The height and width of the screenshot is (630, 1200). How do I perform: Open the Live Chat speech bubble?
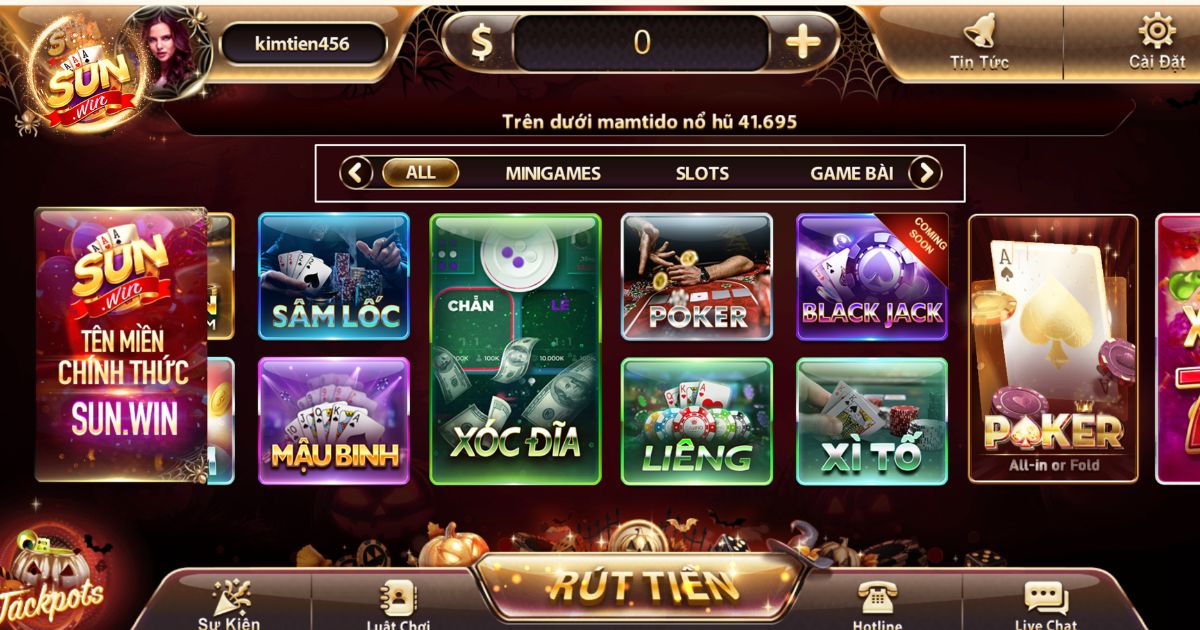click(x=1046, y=597)
